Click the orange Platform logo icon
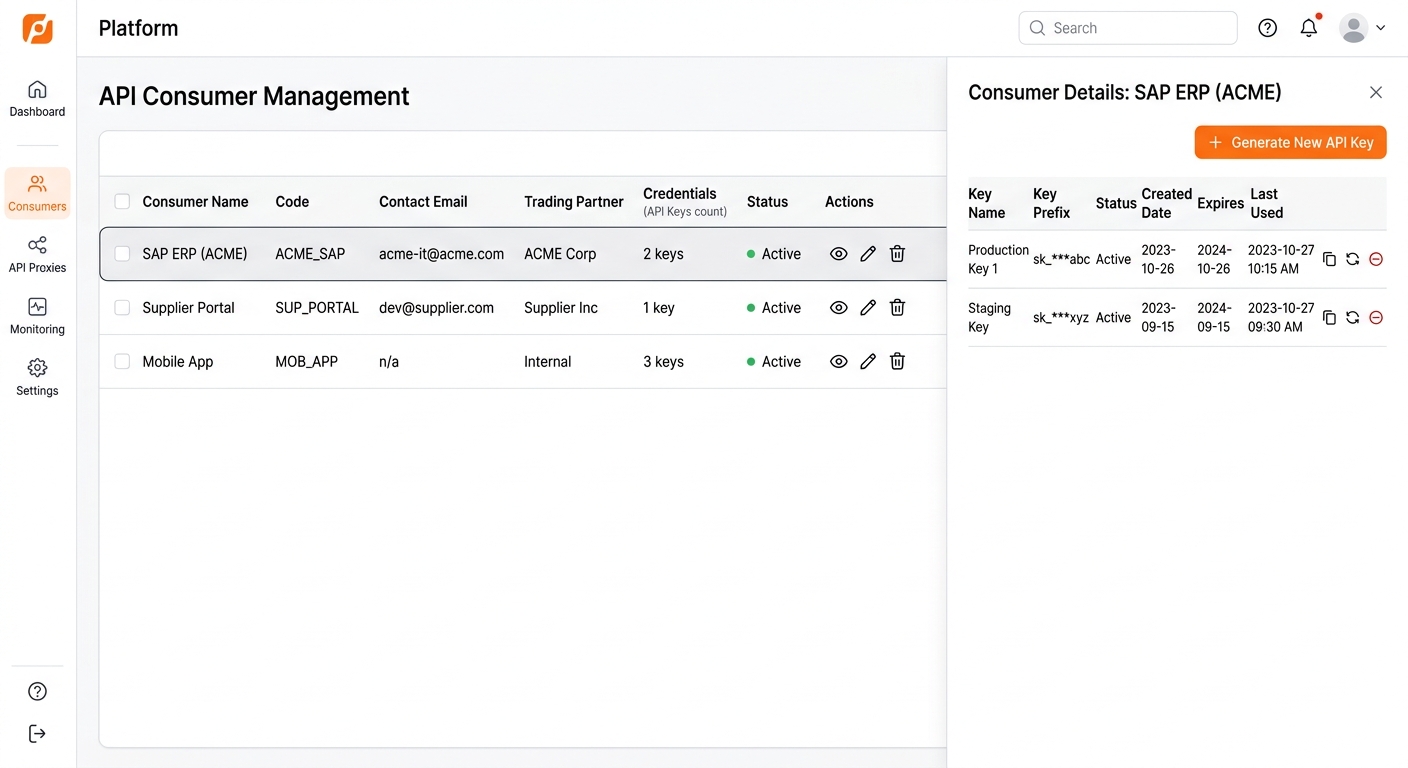This screenshot has height=768, width=1408. pos(38,28)
